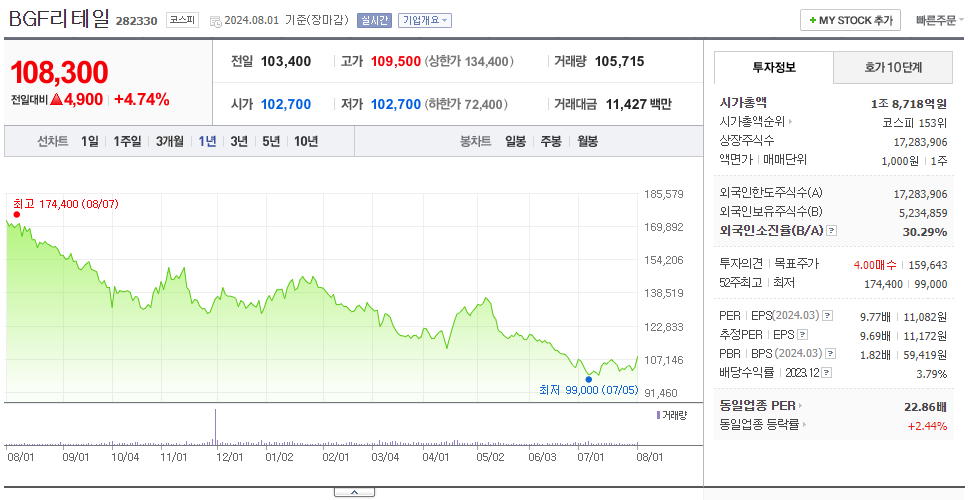Screen dimensions: 968x500
Task: Click the red 최고 174,400 chart dot
Action: pyautogui.click(x=17, y=215)
